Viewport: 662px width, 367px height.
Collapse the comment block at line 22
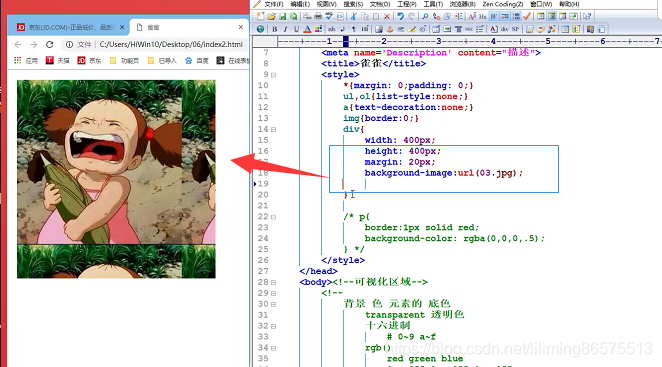274,217
